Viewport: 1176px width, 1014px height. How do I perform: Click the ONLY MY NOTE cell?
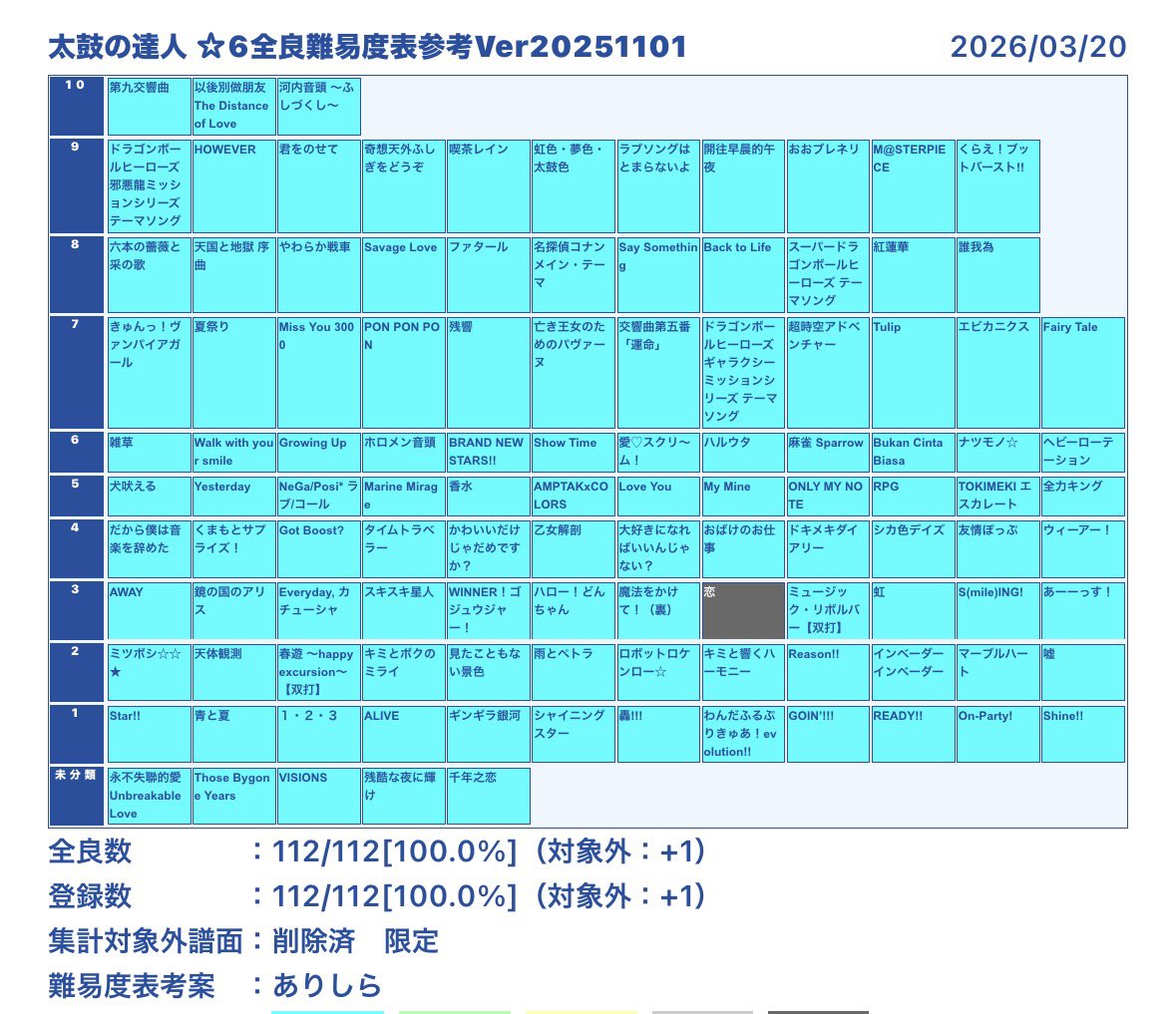[828, 496]
